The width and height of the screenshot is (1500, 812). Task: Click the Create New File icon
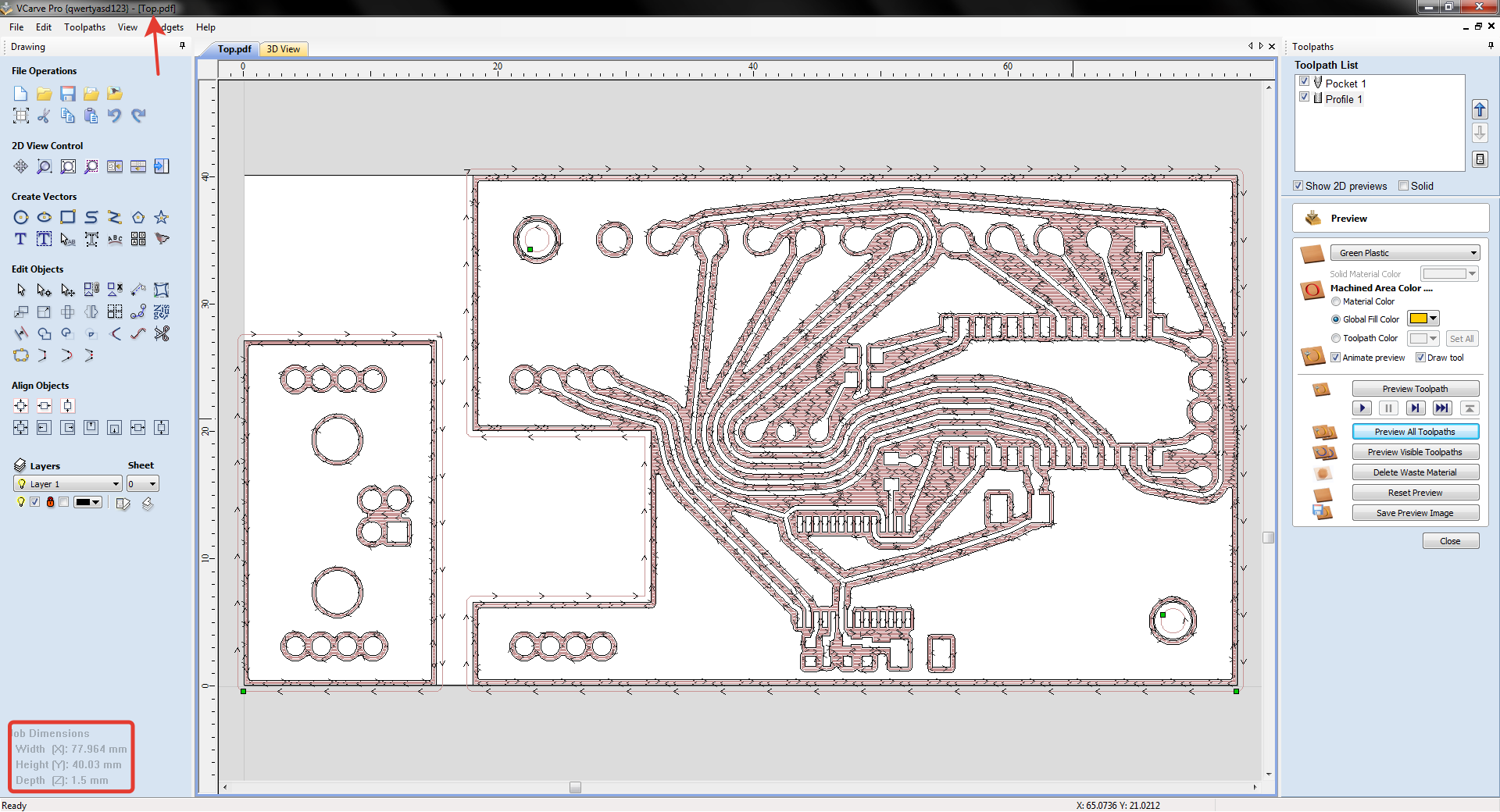pos(21,94)
